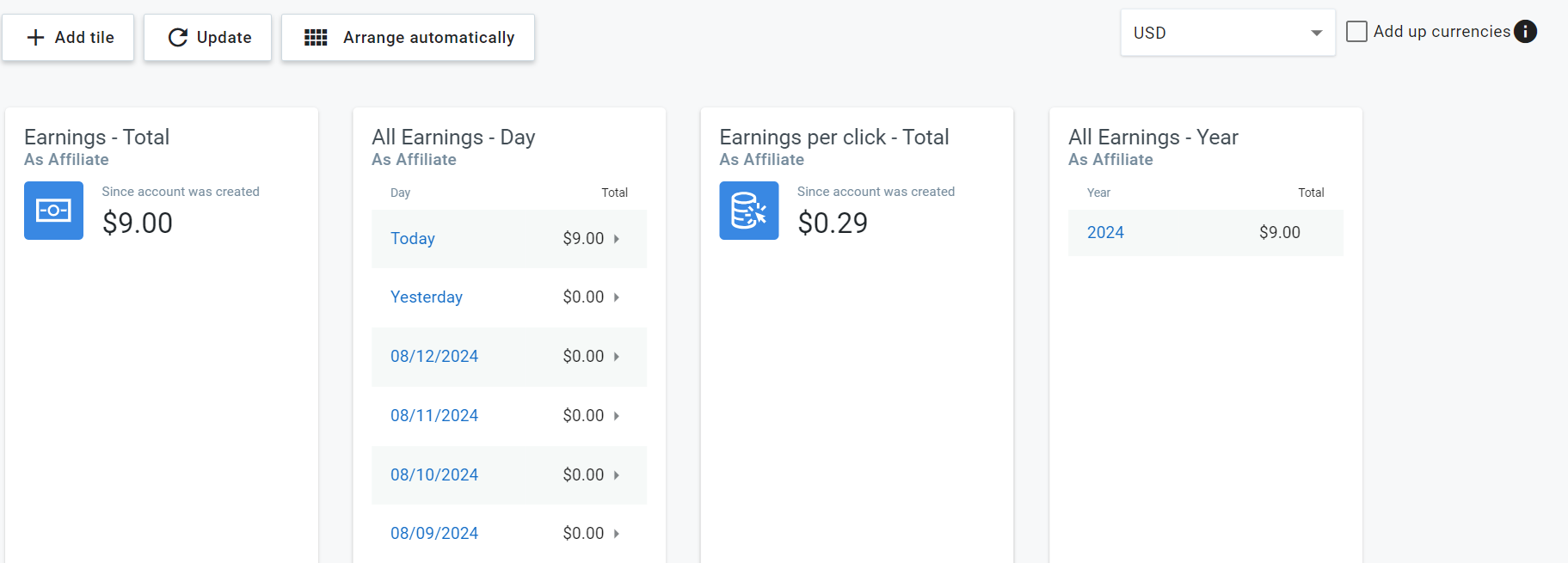Open the 08/11/2024 earnings link
Viewport: 1568px width, 563px height.
tap(434, 416)
